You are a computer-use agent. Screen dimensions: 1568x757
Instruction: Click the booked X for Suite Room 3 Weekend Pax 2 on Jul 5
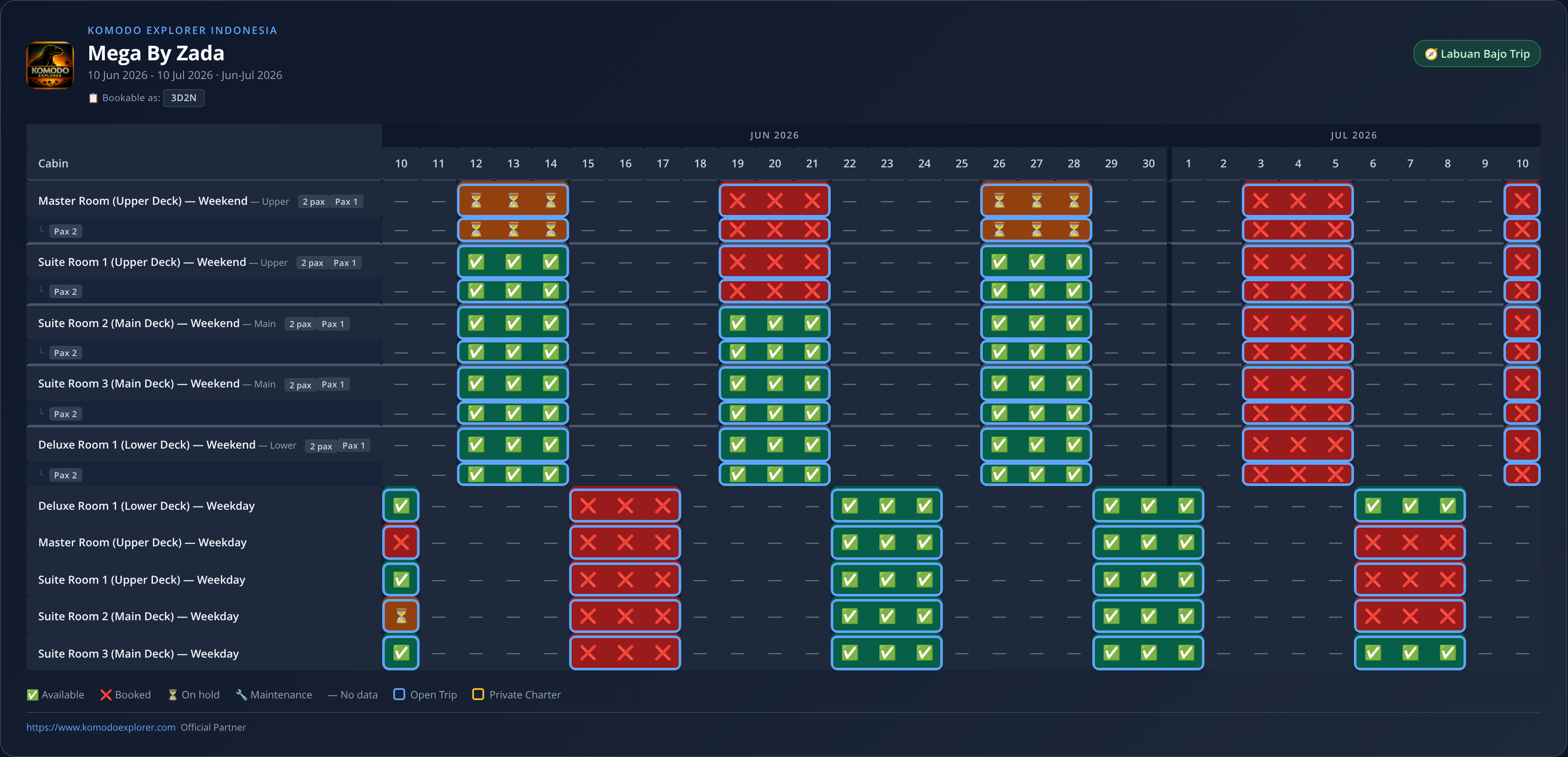coord(1335,413)
